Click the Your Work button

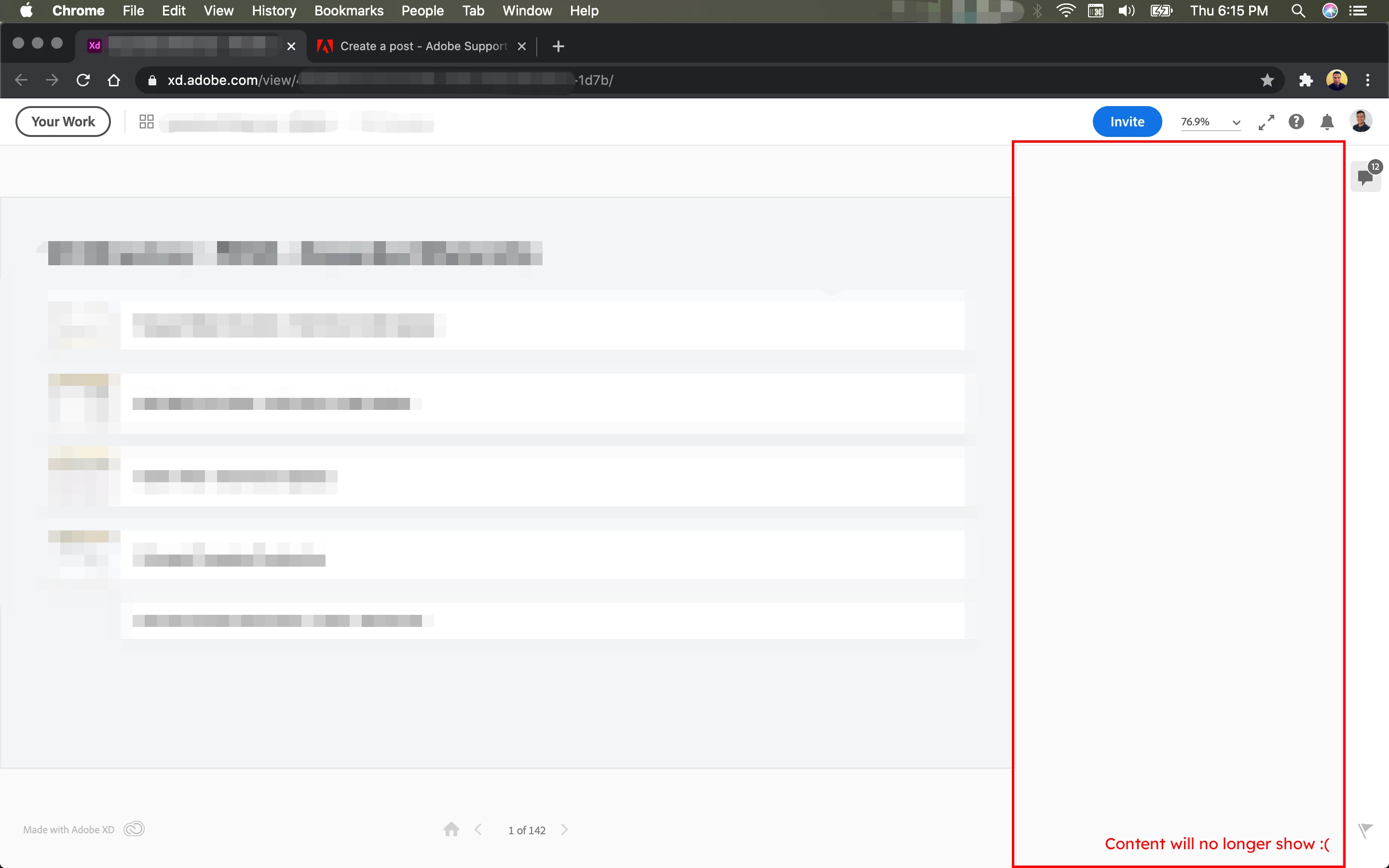[63, 122]
